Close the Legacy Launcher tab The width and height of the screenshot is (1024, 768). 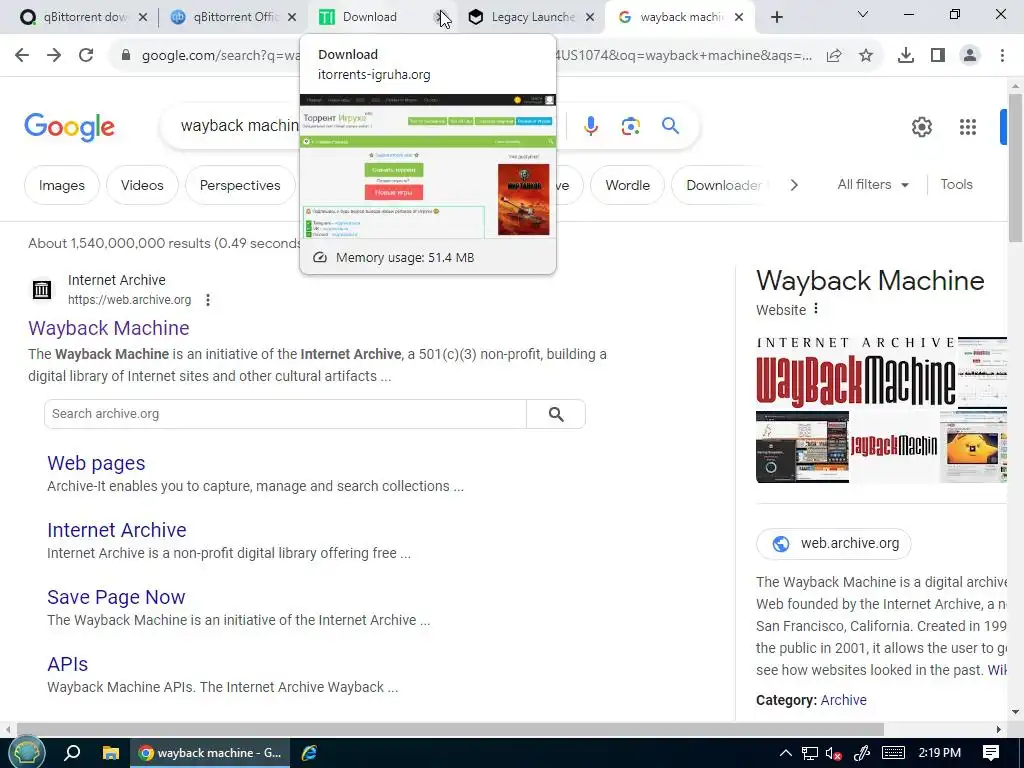[590, 18]
